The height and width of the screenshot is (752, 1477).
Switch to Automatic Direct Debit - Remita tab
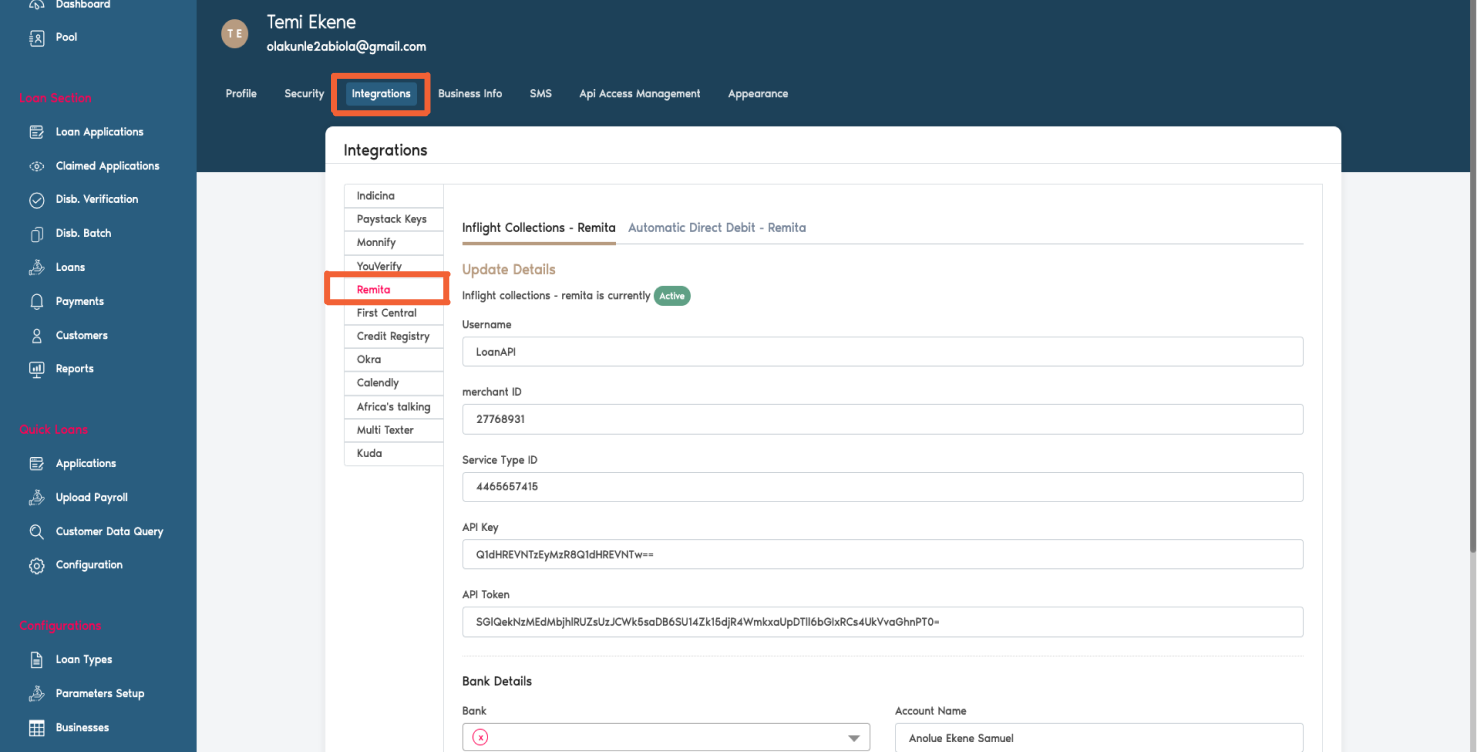[x=717, y=227]
